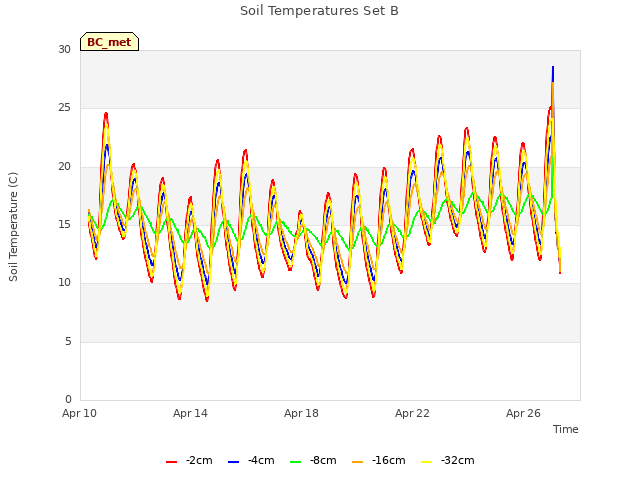Click the chart title Soil Temperatures Set B
This screenshot has height=480, width=640.
[x=319, y=11]
